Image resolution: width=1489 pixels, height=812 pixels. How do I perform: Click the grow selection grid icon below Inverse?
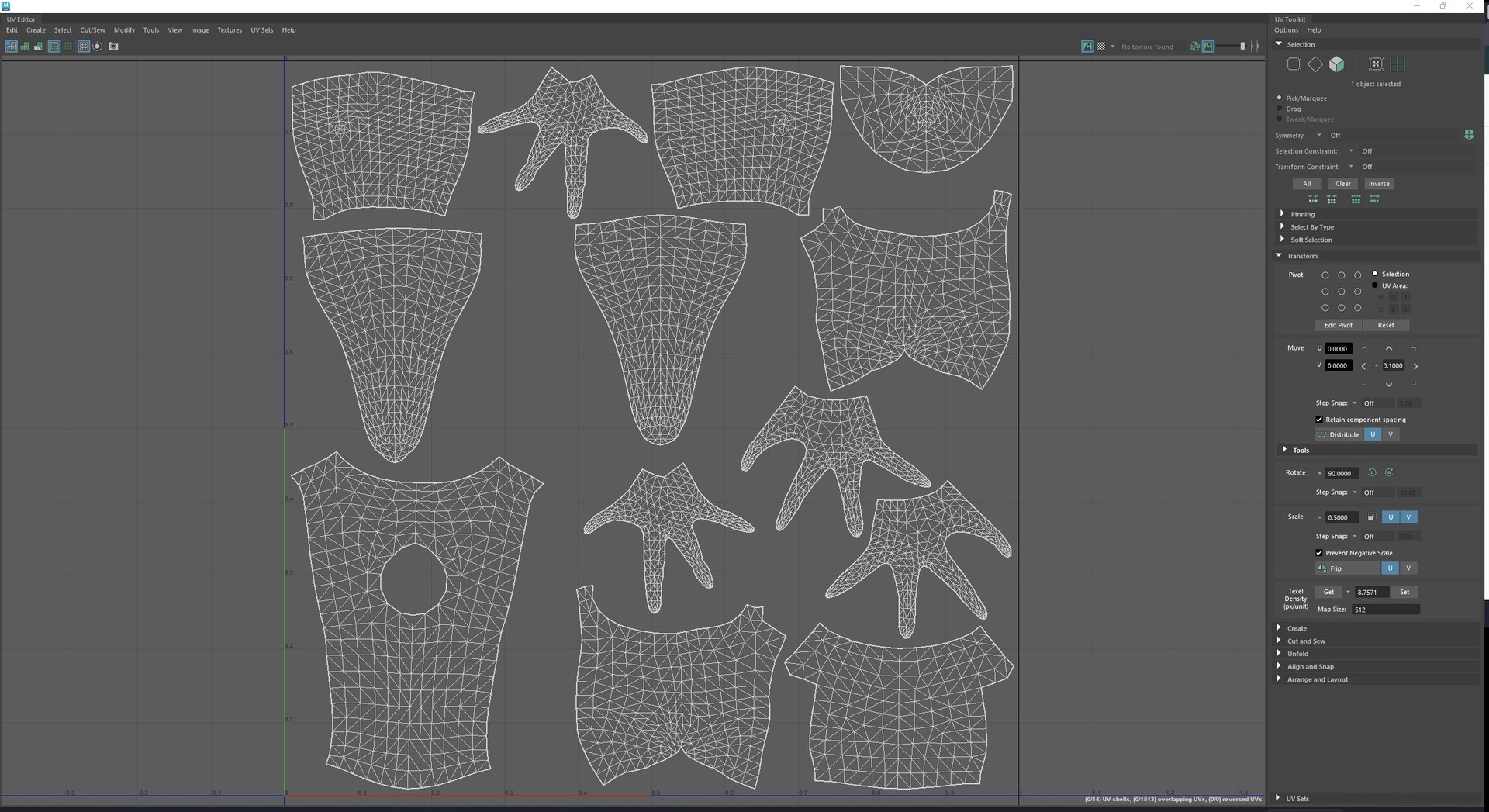(1356, 199)
